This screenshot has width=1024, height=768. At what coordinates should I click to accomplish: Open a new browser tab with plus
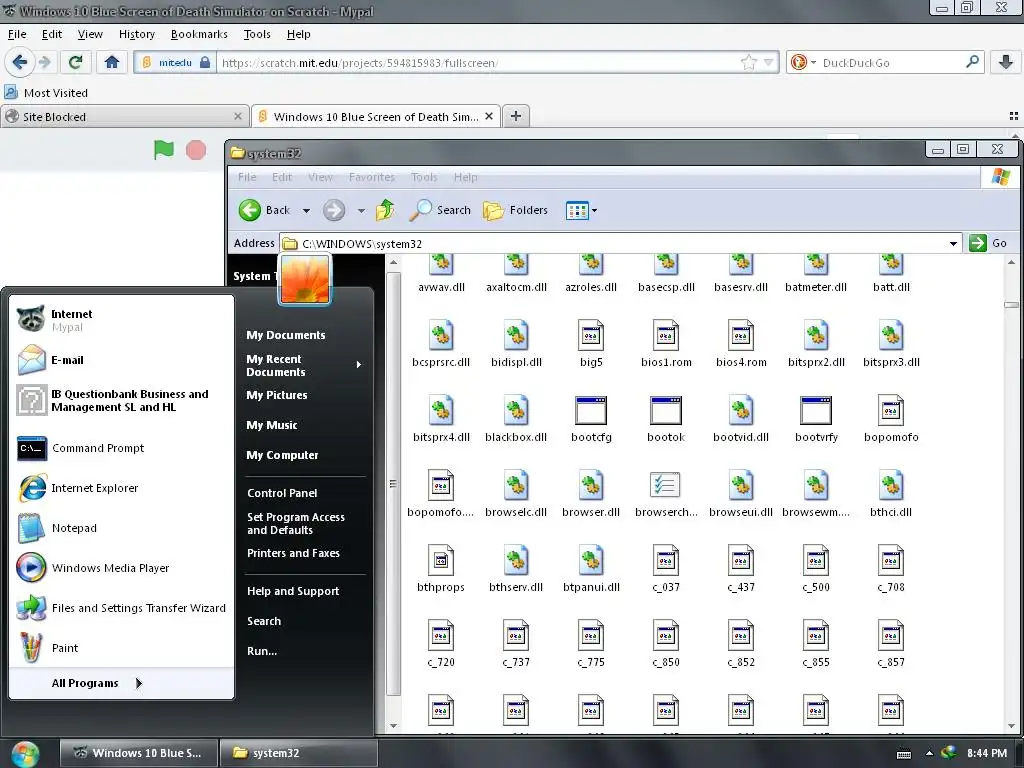coord(516,116)
